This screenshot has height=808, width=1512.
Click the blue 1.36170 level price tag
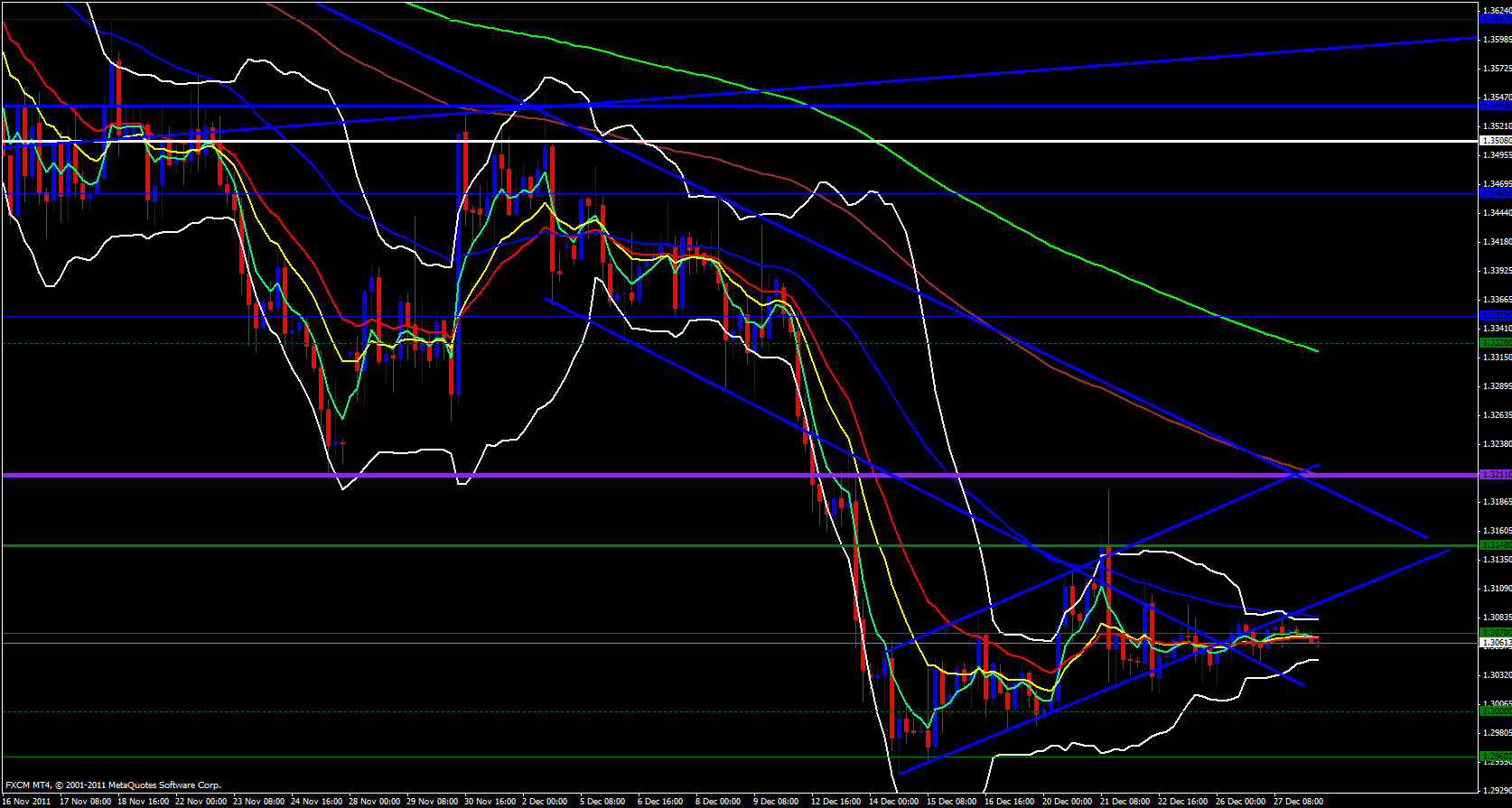pos(1497,19)
